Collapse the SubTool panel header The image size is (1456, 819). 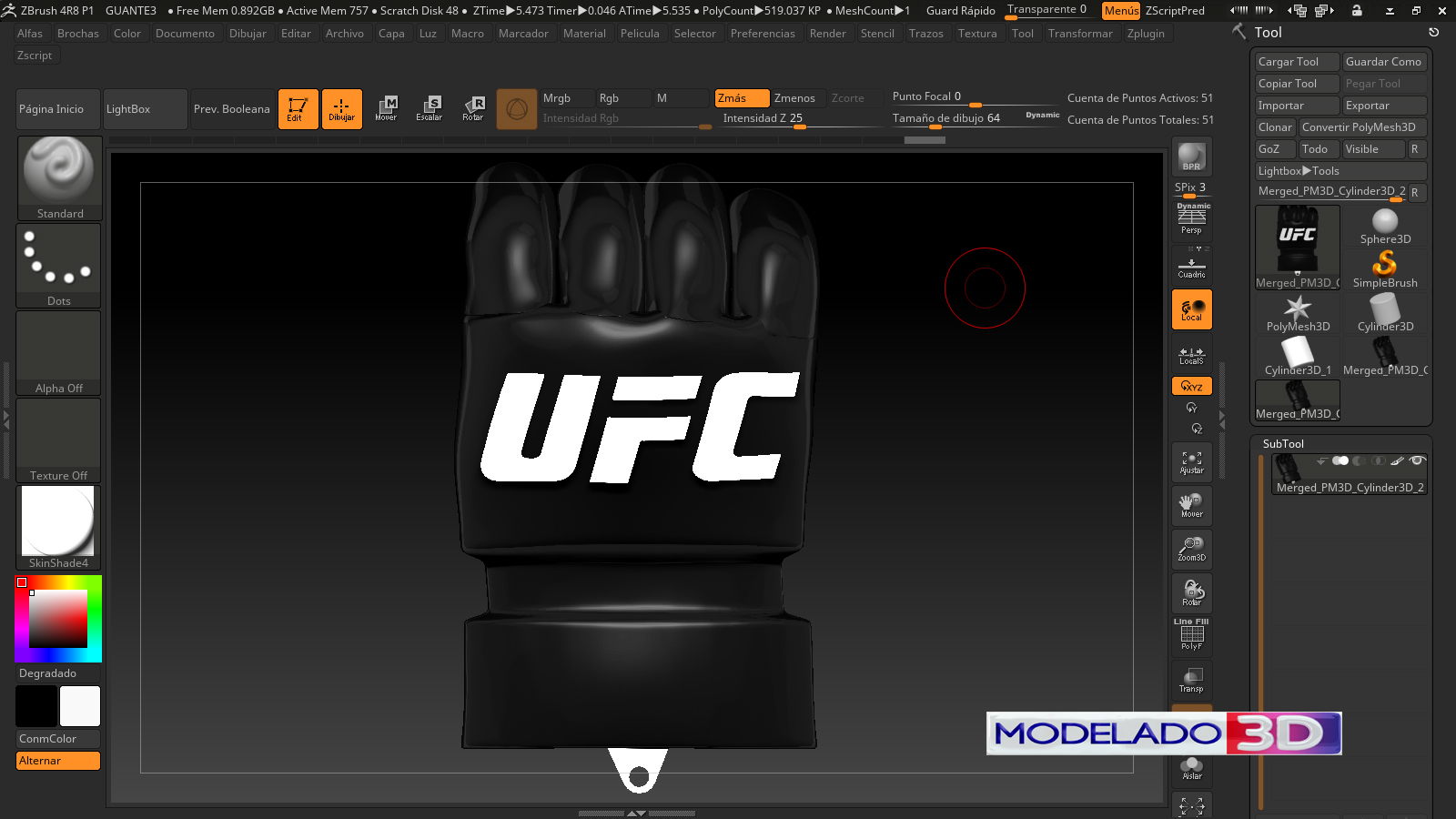click(x=1283, y=443)
